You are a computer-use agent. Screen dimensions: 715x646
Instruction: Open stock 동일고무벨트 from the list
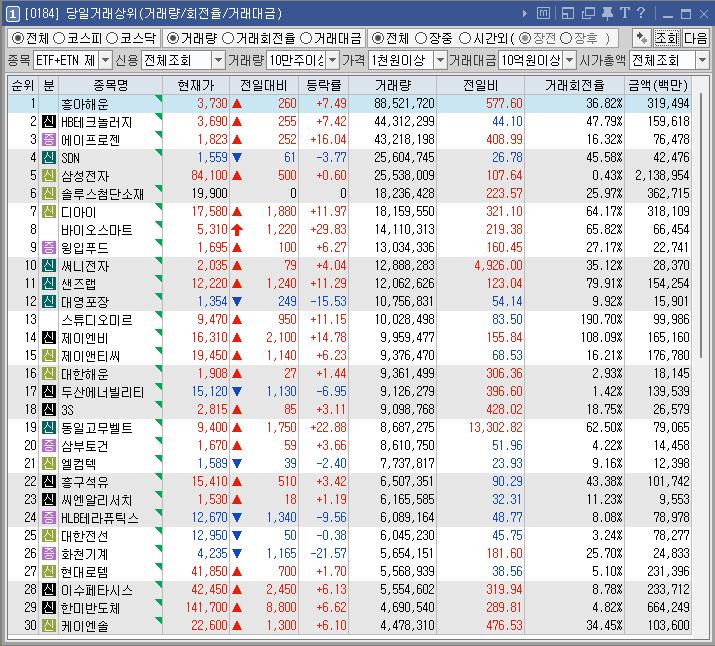[97, 428]
